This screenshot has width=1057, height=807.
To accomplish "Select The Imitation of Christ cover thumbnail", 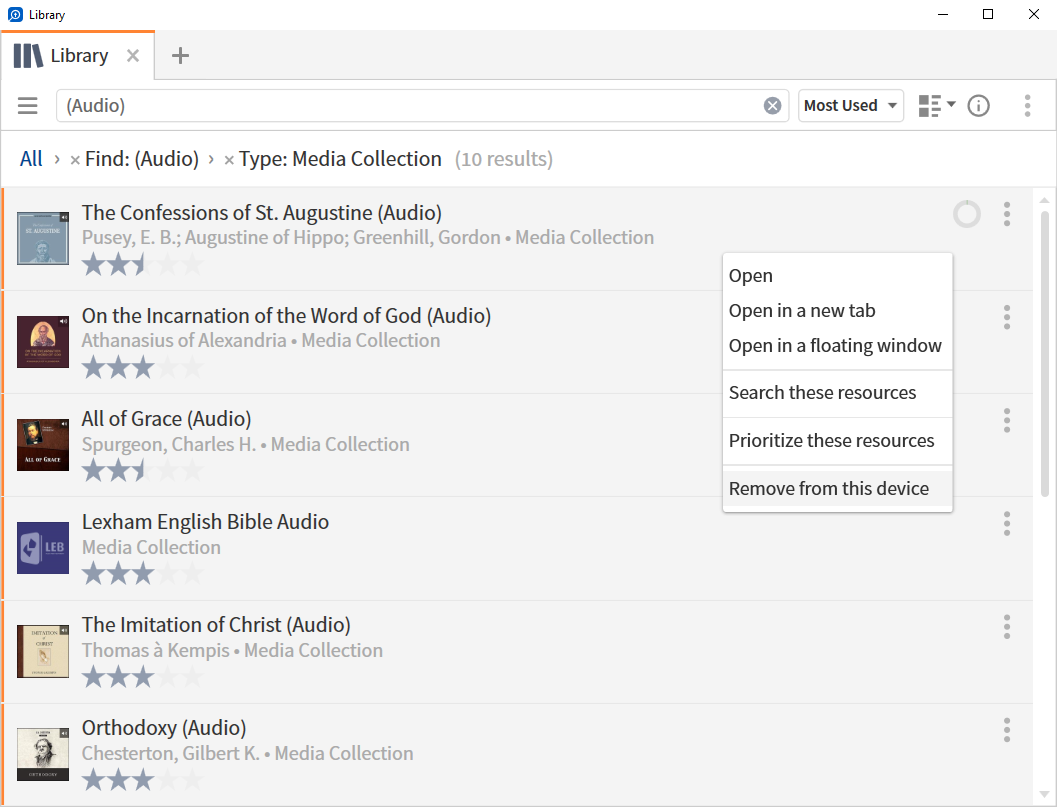I will tap(43, 651).
